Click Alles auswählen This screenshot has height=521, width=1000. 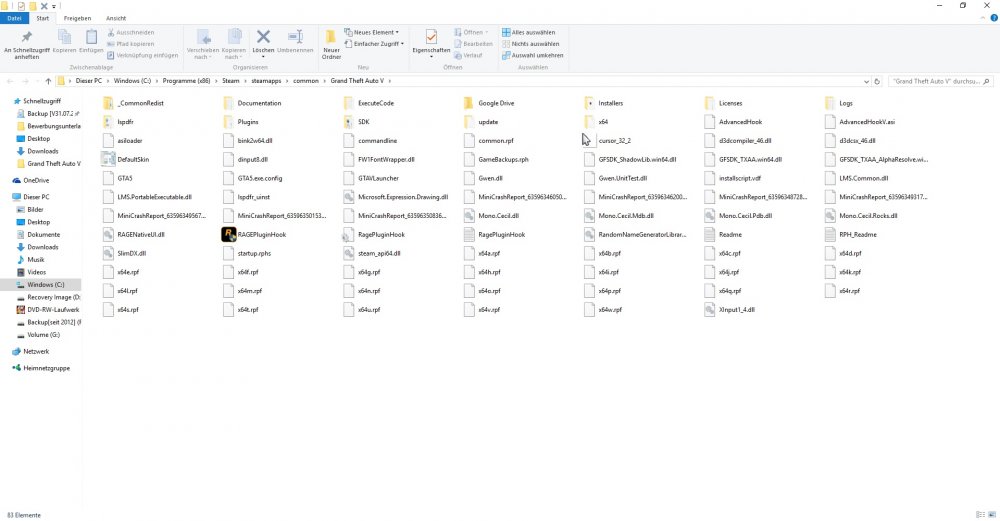point(529,33)
